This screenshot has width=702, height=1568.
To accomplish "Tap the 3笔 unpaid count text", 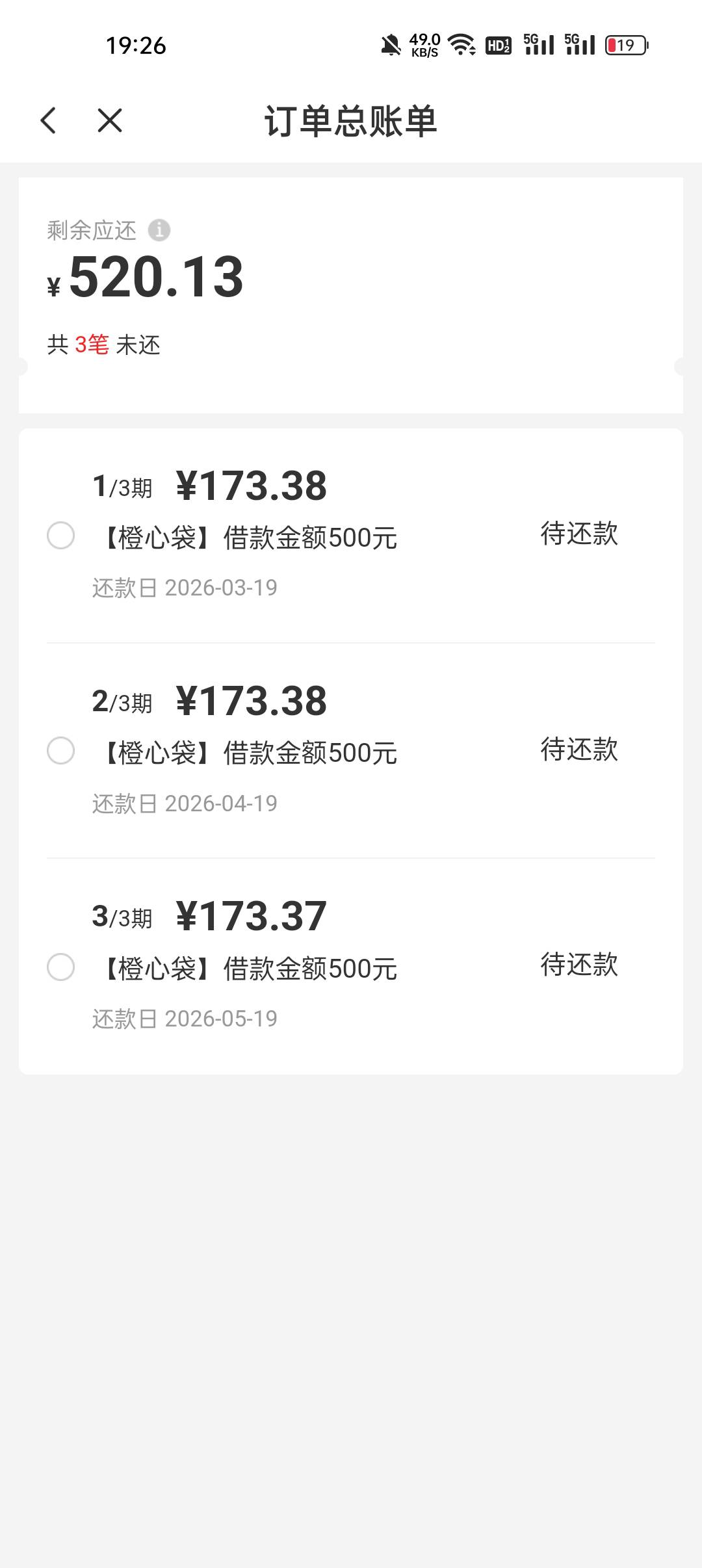I will pyautogui.click(x=92, y=345).
